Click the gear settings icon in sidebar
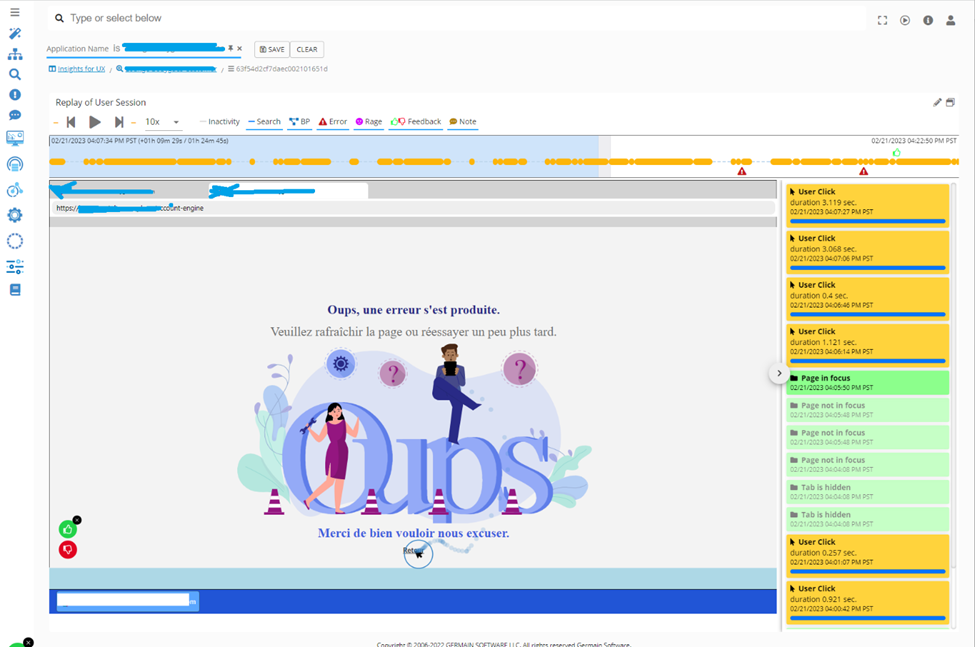Image resolution: width=975 pixels, height=647 pixels. pyautogui.click(x=14, y=215)
